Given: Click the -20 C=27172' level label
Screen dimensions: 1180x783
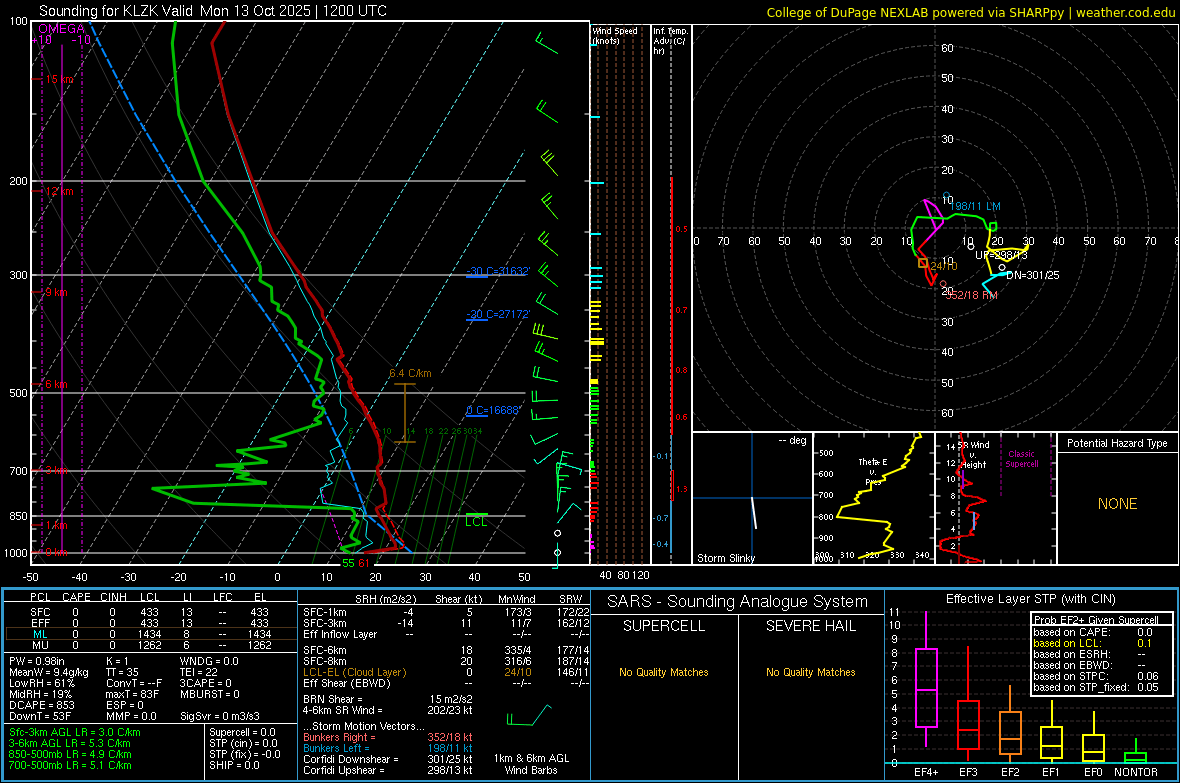Looking at the screenshot, I should click(498, 314).
